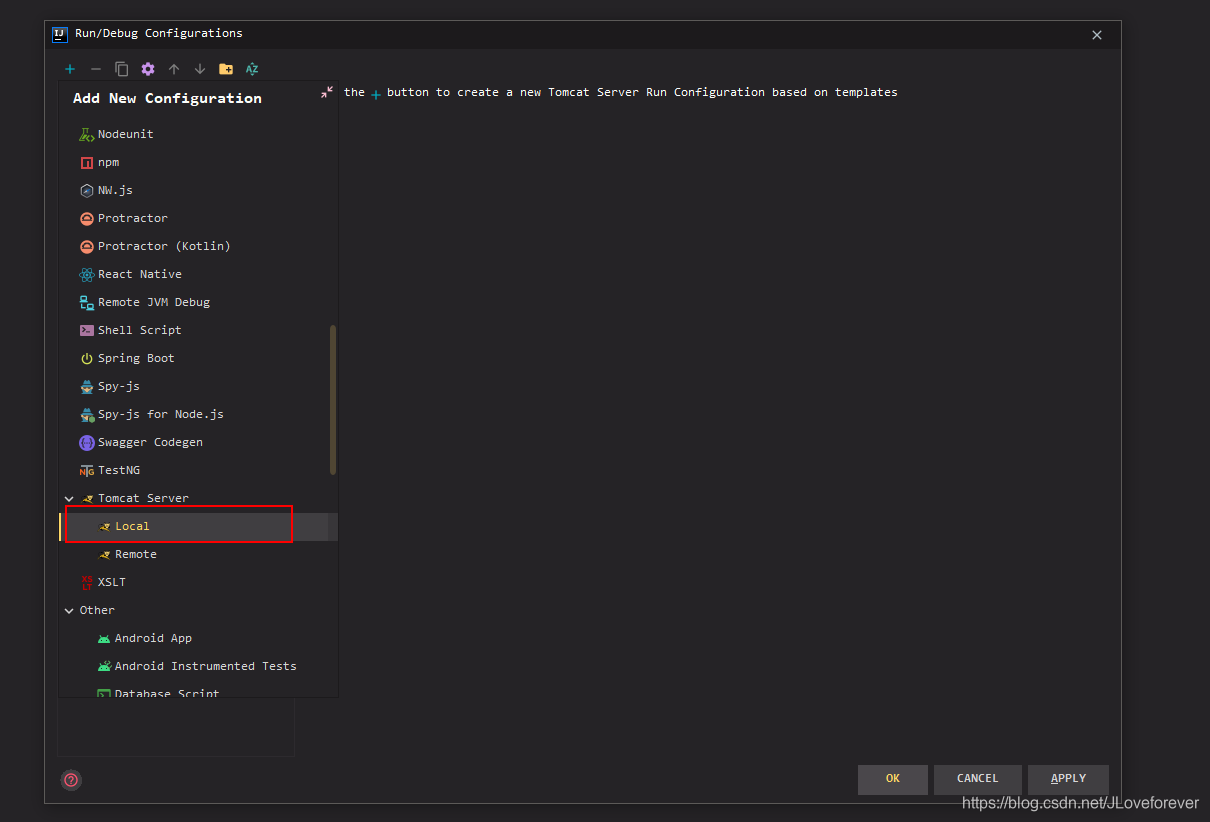Viewport: 1210px width, 822px height.
Task: Click the XSLT icon
Action: (x=87, y=582)
